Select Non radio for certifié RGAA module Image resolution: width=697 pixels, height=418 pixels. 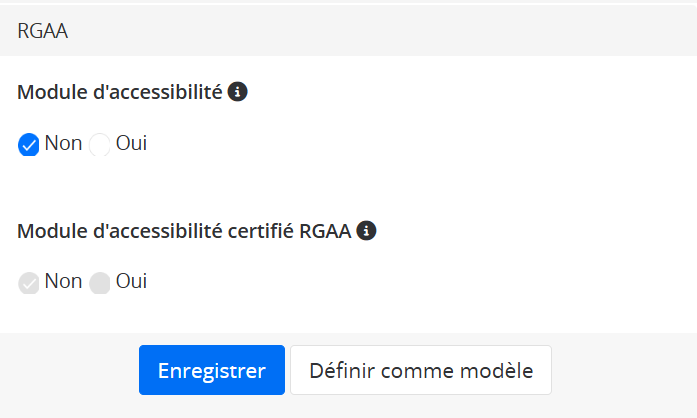[29, 283]
